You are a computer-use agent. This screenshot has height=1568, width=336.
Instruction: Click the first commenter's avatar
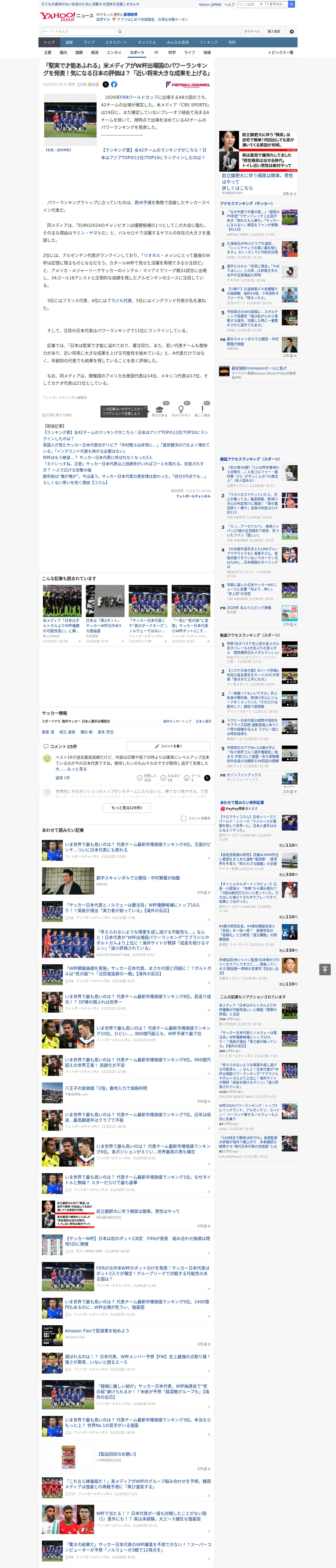pyautogui.click(x=47, y=758)
